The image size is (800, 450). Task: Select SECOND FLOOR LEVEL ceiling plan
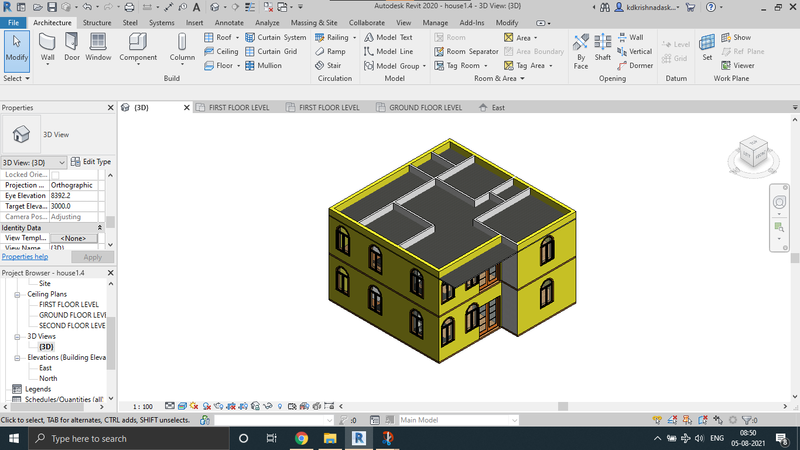click(x=72, y=326)
